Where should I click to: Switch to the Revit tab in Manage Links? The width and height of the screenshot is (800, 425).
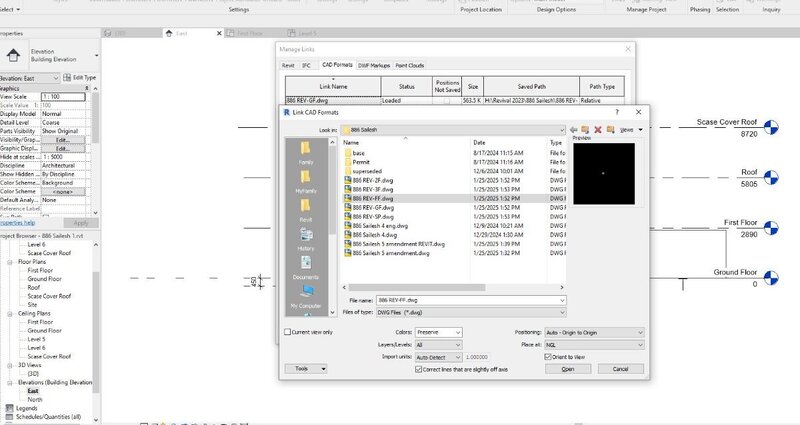(288, 66)
